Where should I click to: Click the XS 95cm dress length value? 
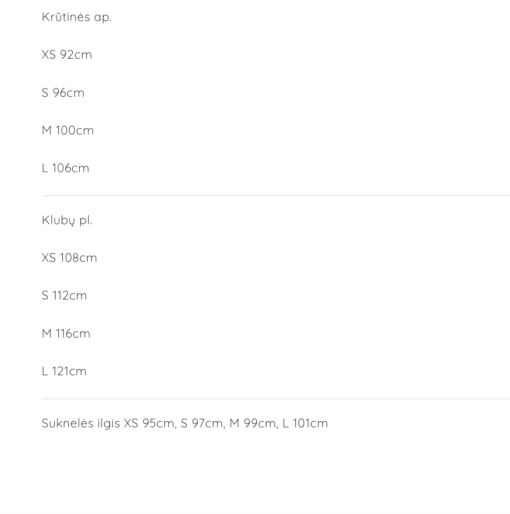[x=149, y=423]
